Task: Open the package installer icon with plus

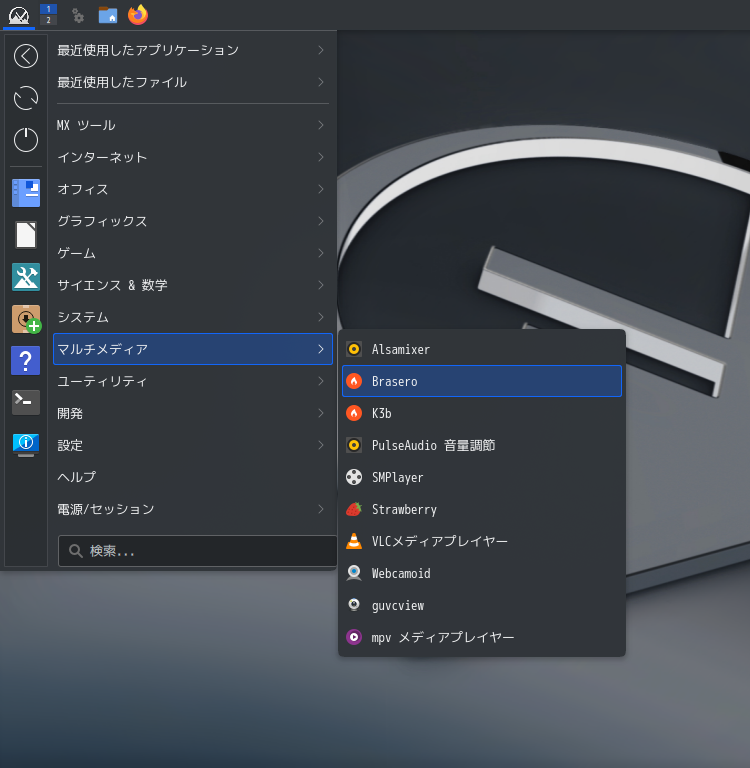Action: (26, 319)
